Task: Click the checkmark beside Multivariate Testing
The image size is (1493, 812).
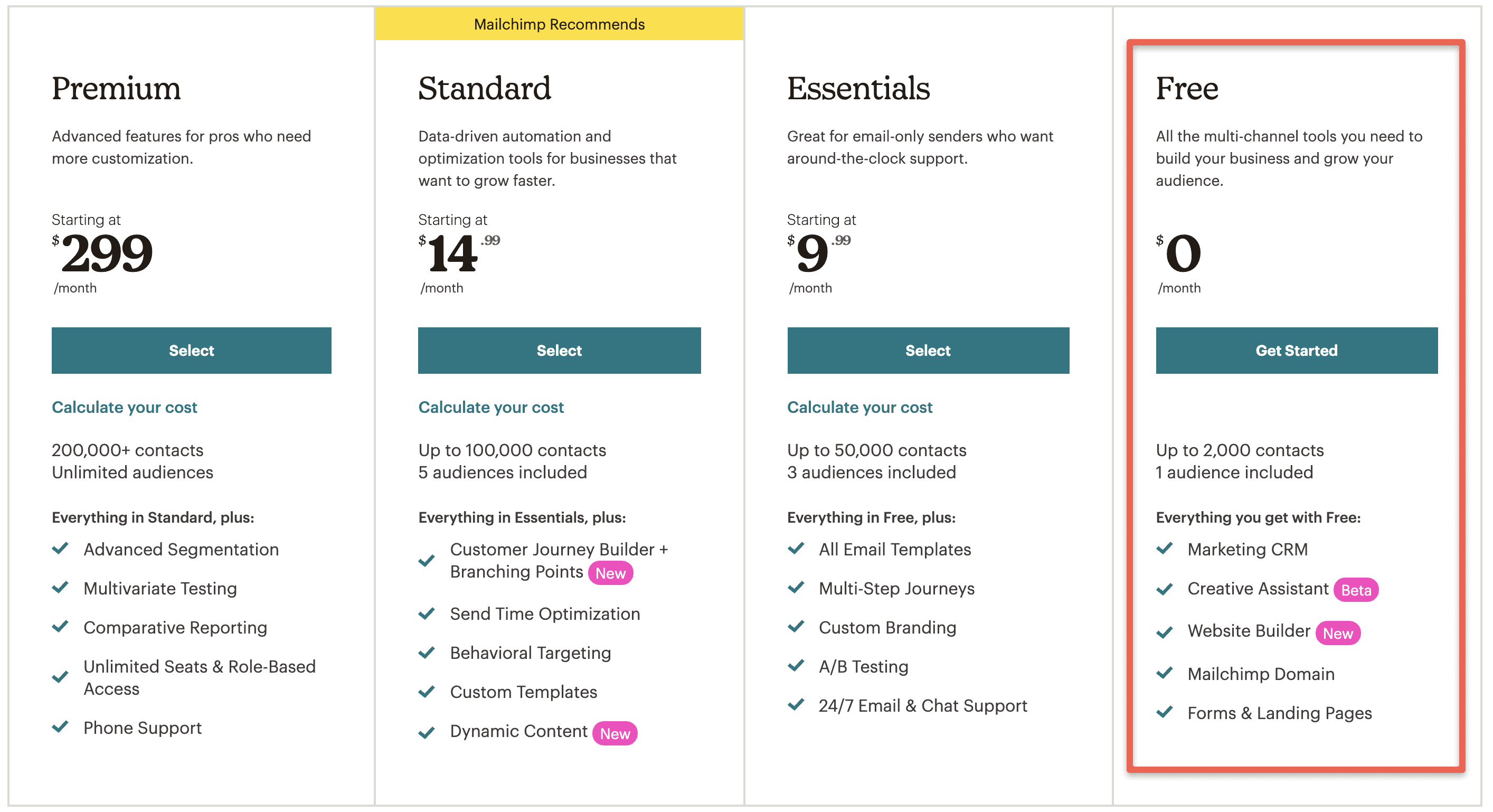Action: pos(60,588)
